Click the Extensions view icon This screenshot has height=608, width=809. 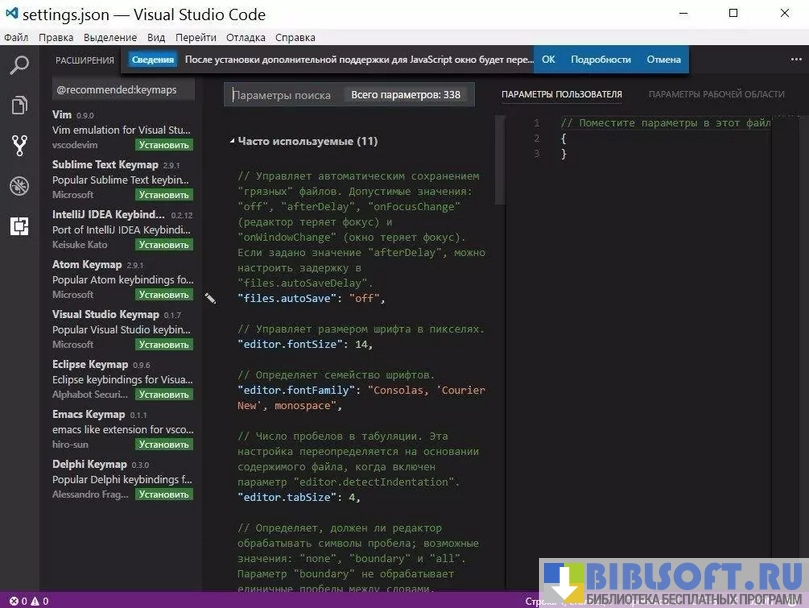[19, 226]
